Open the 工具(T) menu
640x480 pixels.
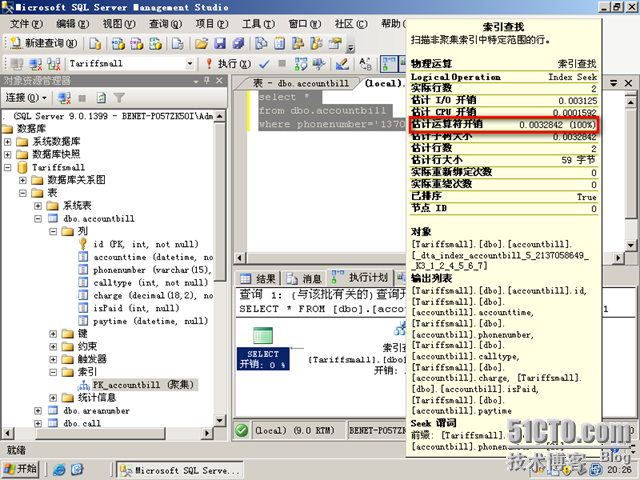click(x=258, y=24)
